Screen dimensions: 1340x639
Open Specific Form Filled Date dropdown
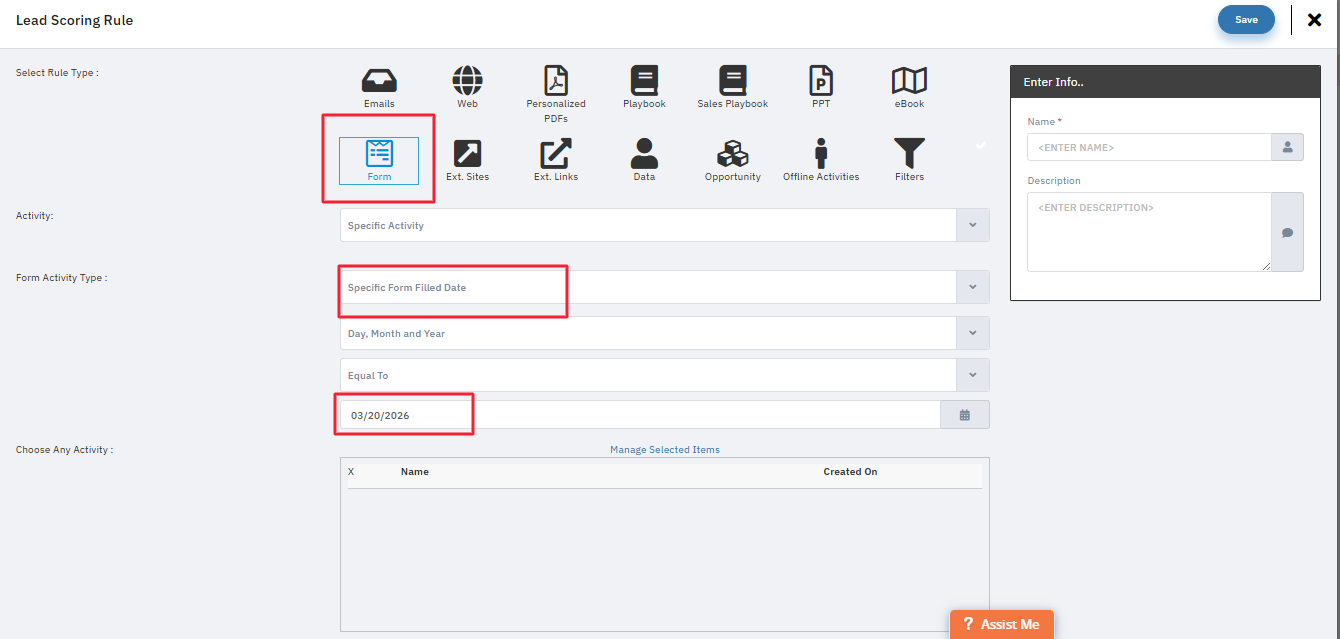[x=972, y=287]
